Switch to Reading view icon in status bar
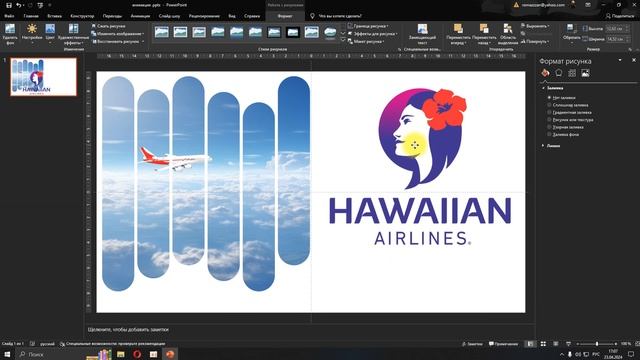The image size is (640, 360). click(x=556, y=344)
